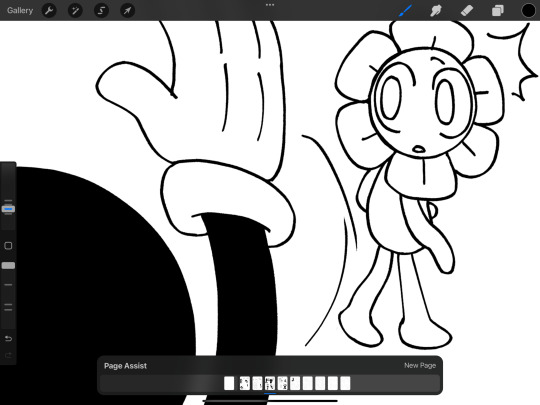Viewport: 540px width, 405px height.
Task: Undo the last stroke
Action: pos(8,339)
